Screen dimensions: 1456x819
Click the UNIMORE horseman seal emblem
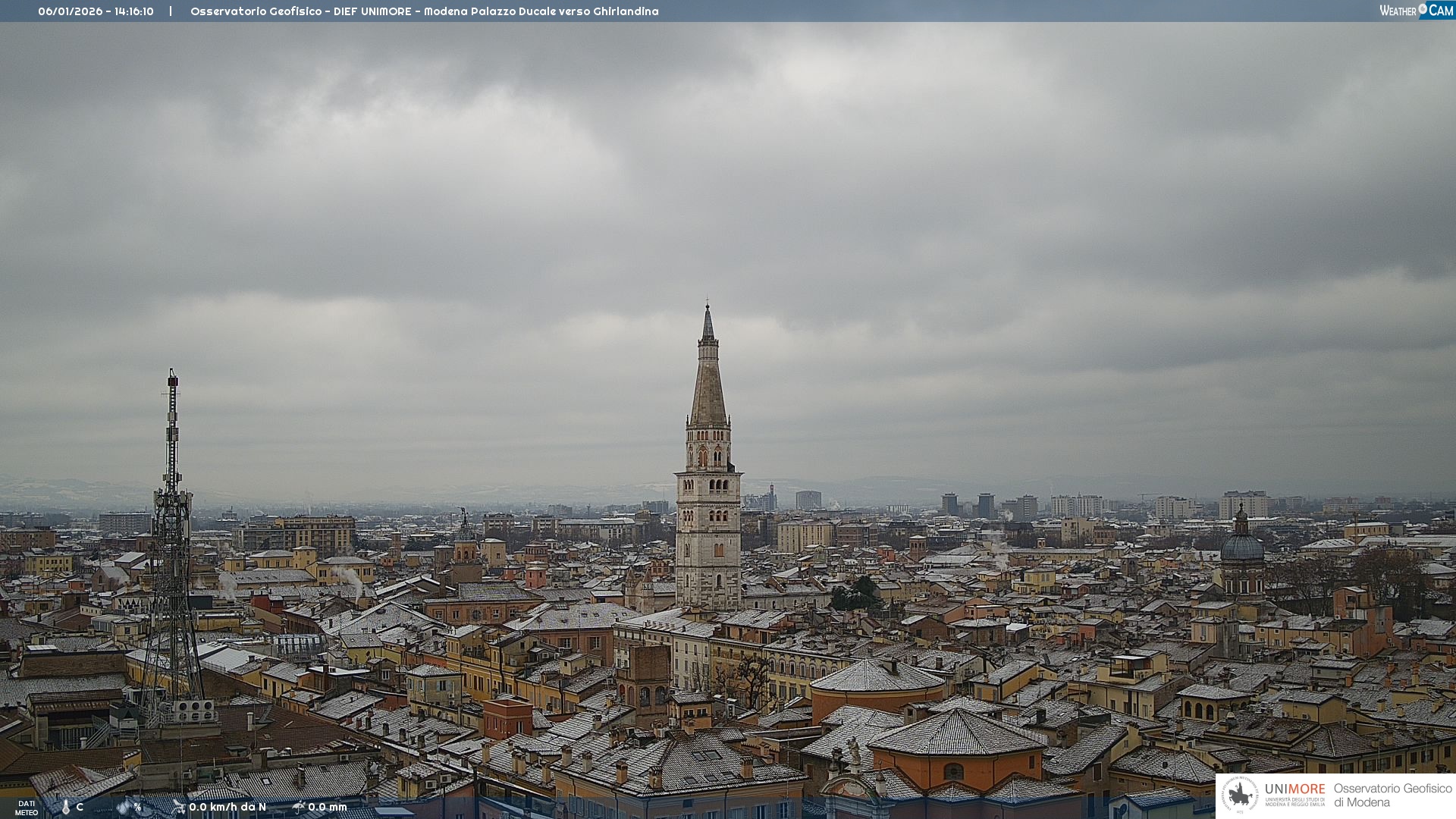point(1241,795)
